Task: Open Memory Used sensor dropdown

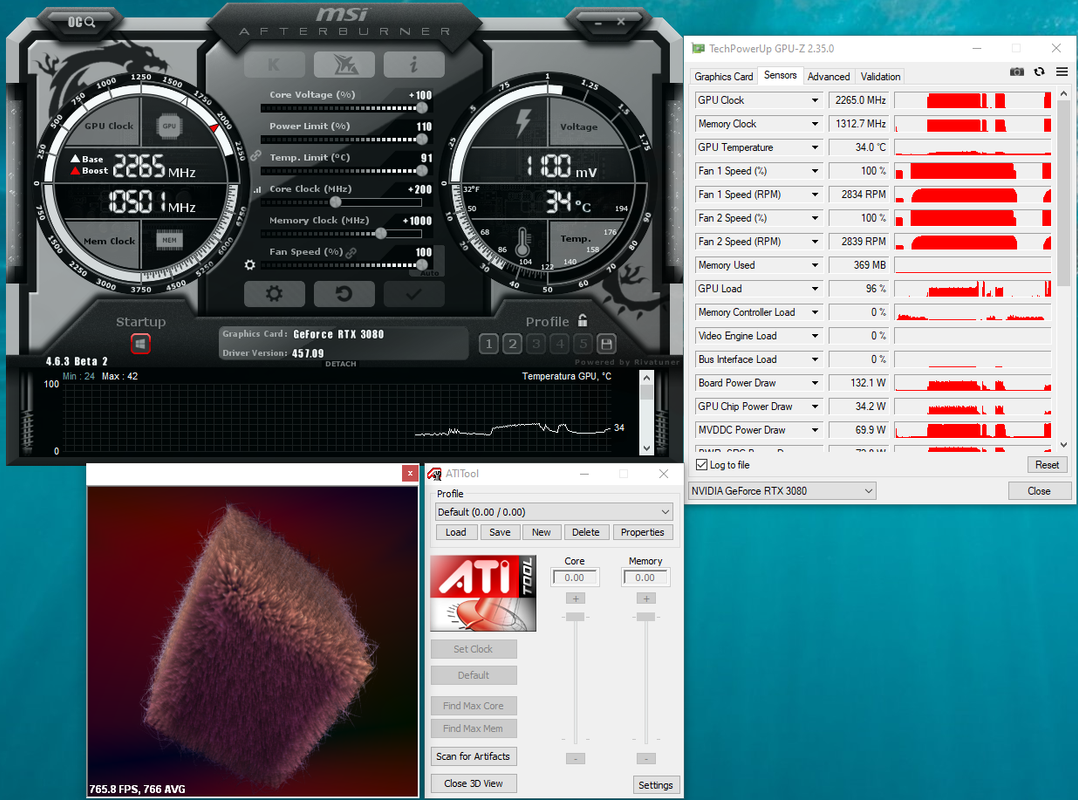Action: coord(815,265)
